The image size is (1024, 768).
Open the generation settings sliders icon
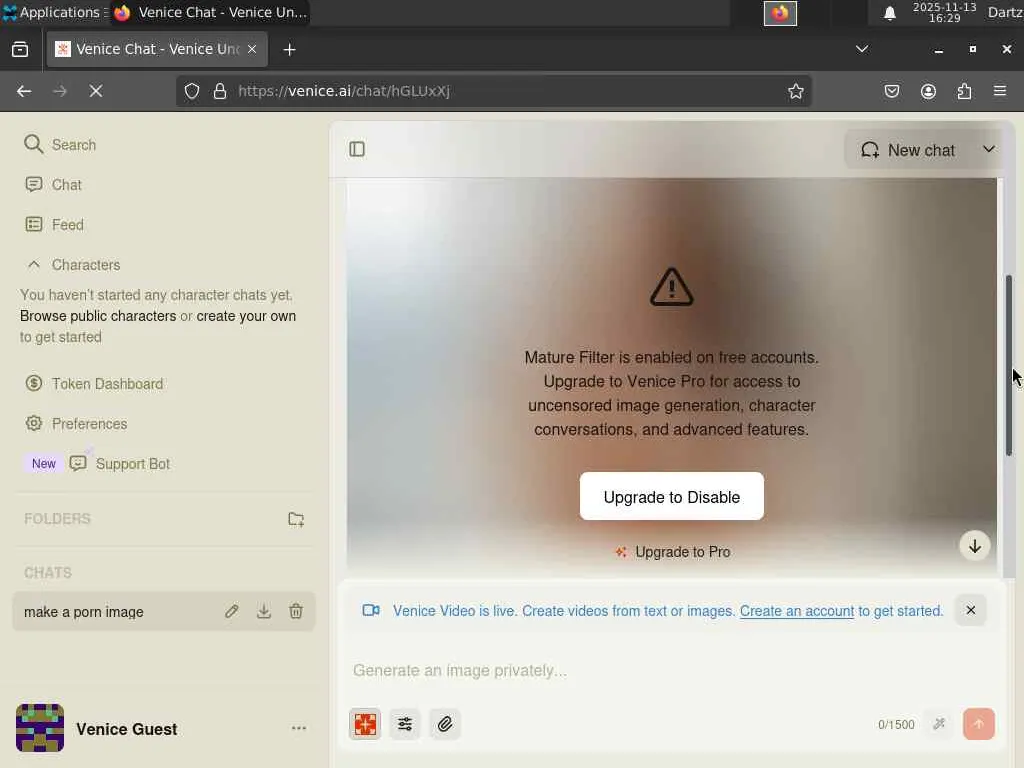[405, 724]
